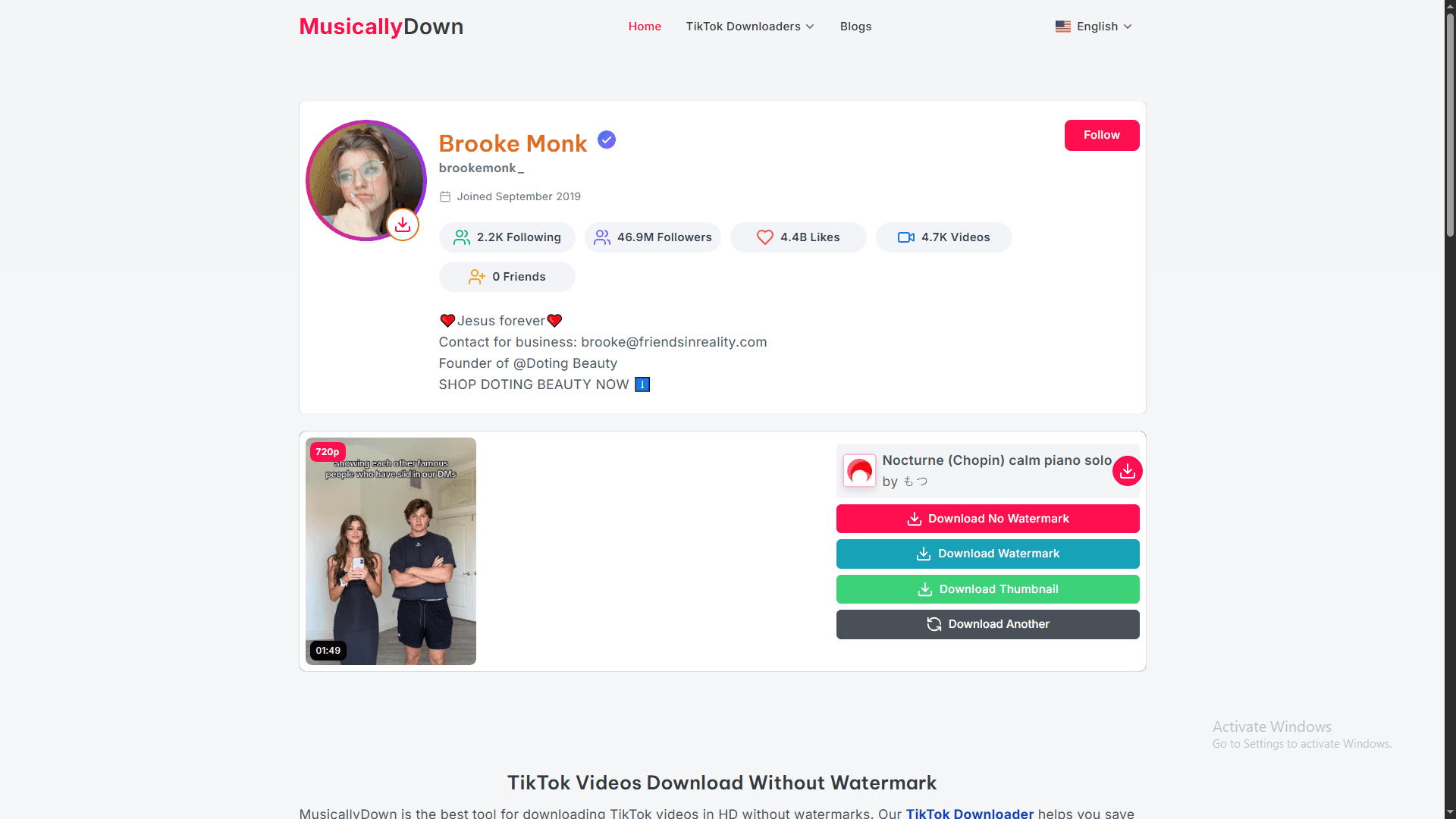Click the Download Thumbnail button
Image resolution: width=1456 pixels, height=819 pixels.
[987, 589]
